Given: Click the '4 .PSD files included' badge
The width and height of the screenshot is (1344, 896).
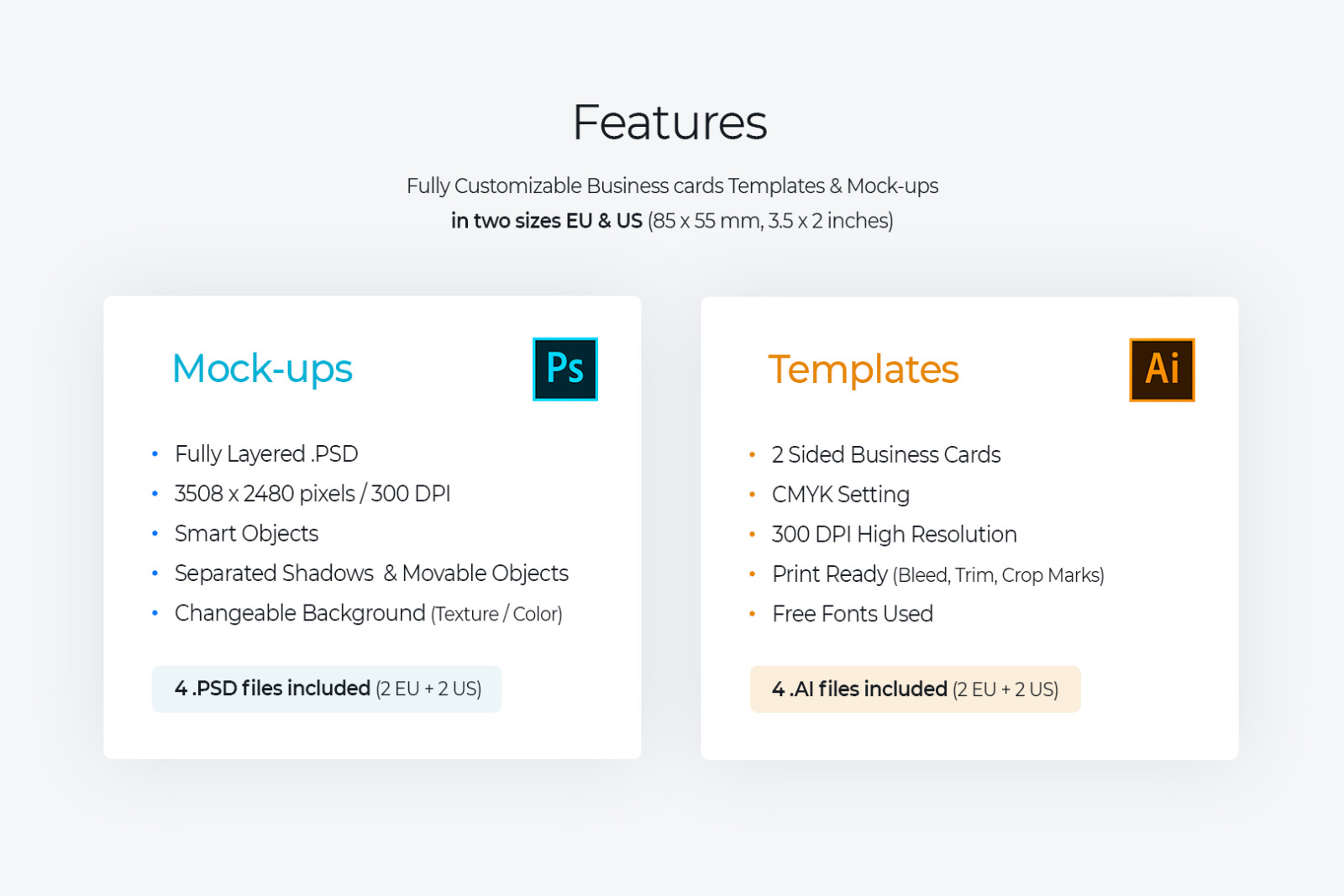Looking at the screenshot, I should [x=327, y=689].
